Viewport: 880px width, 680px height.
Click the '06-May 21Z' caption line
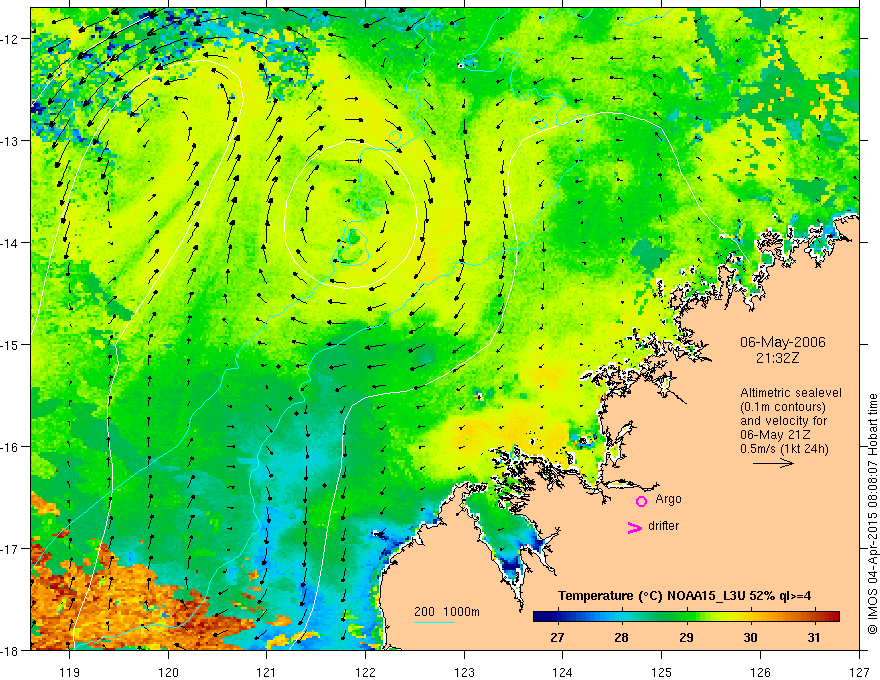[x=775, y=435]
